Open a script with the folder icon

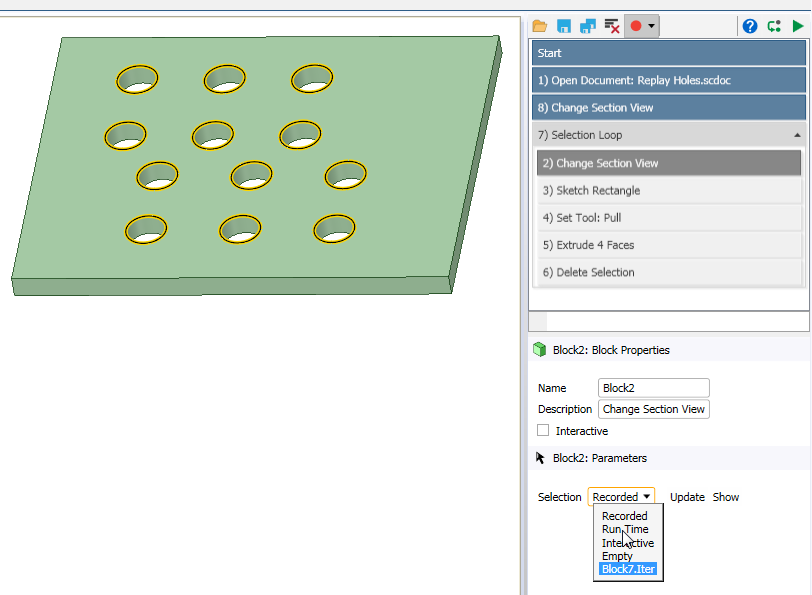(x=539, y=26)
